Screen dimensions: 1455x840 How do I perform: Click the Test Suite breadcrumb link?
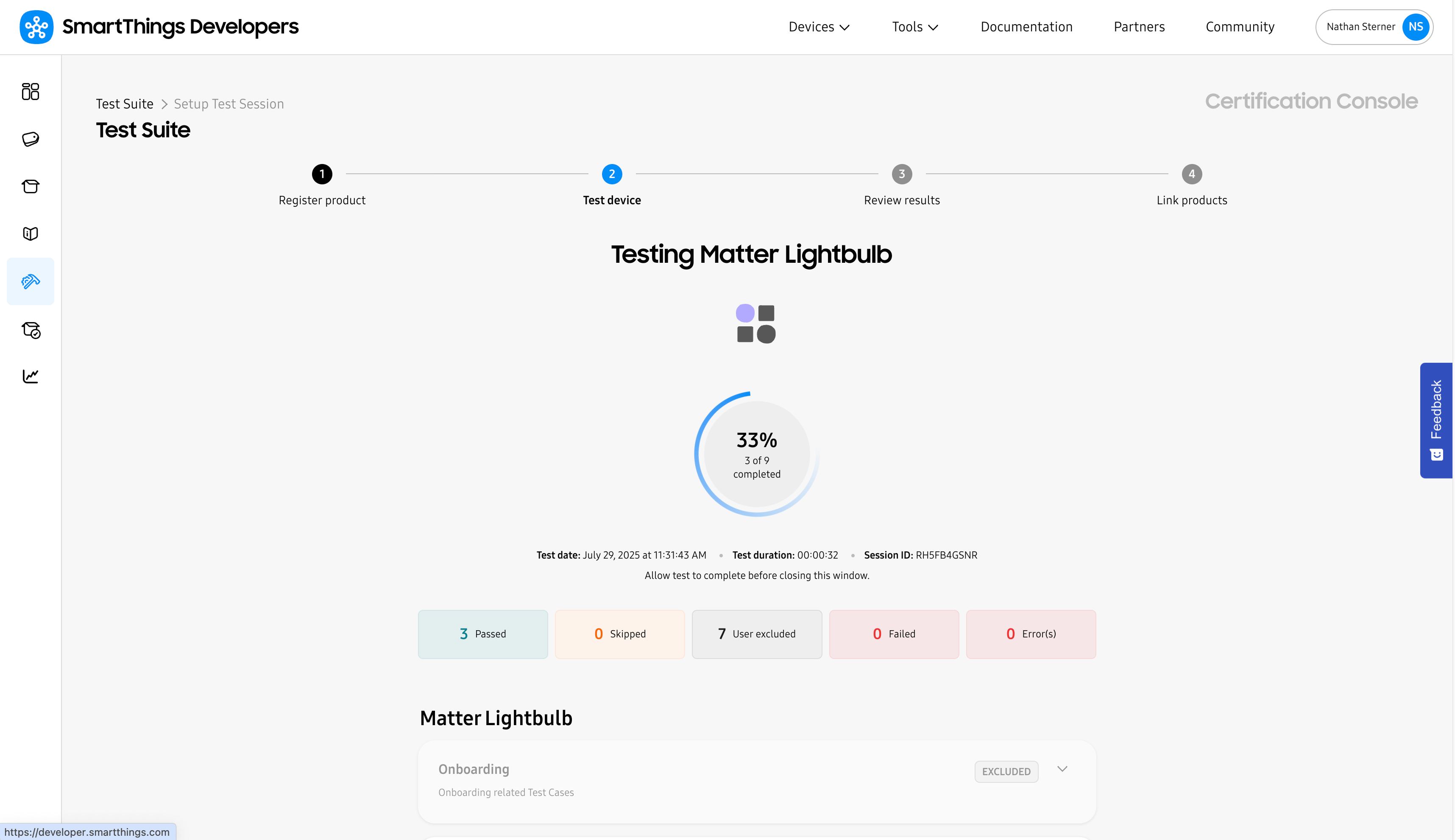125,104
